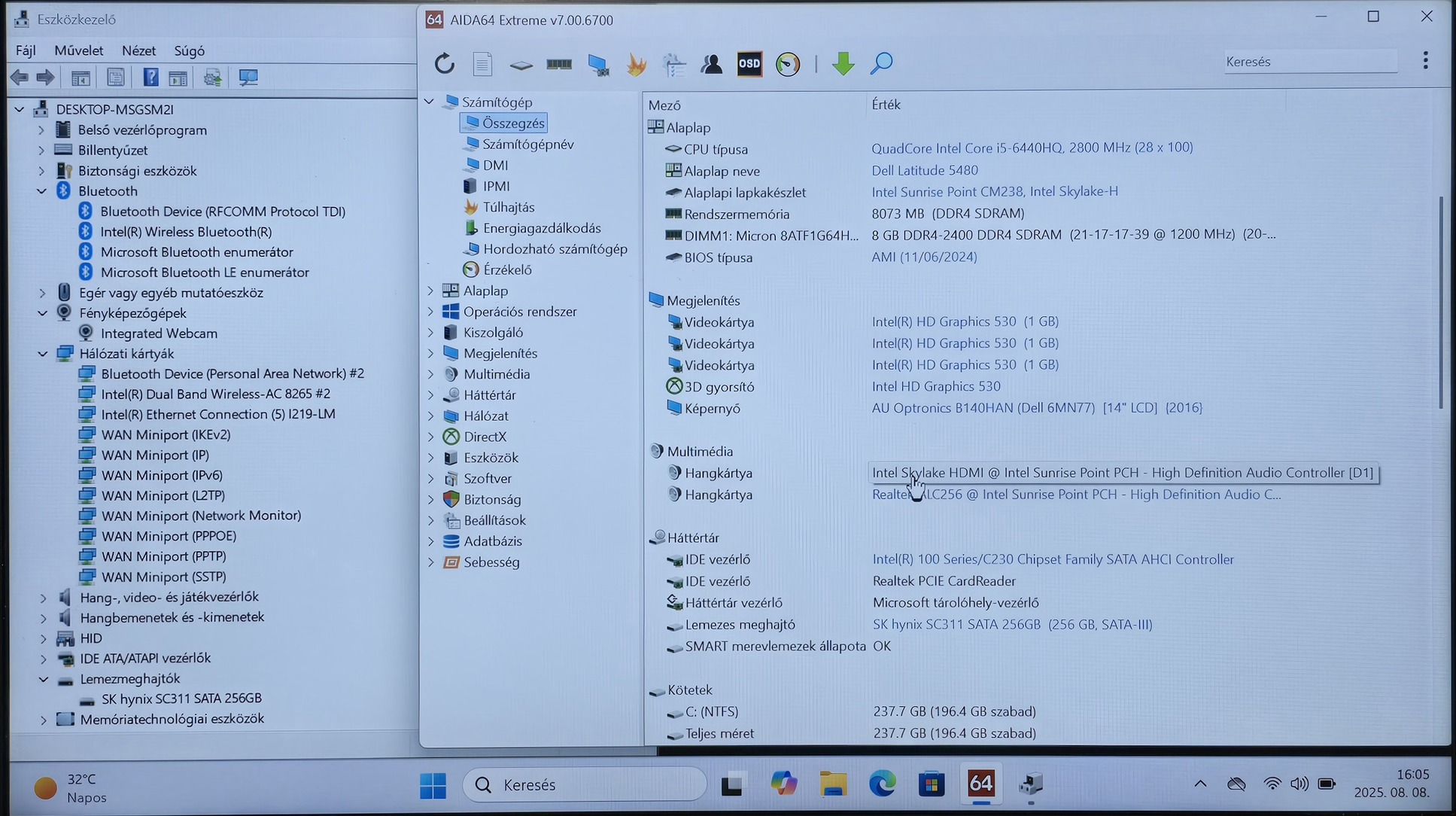Image resolution: width=1456 pixels, height=816 pixels.
Task: Open the Nézet menu
Action: tap(138, 50)
